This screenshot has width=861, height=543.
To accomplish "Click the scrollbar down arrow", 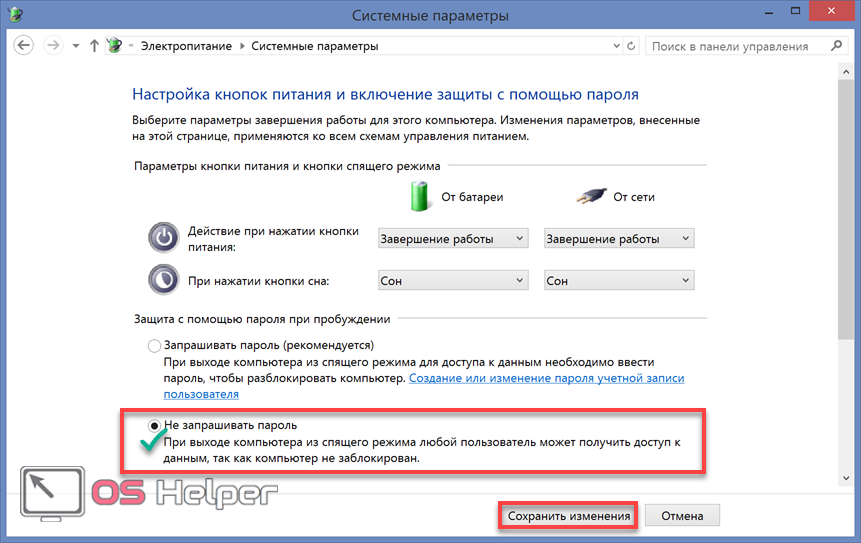I will coord(846,478).
